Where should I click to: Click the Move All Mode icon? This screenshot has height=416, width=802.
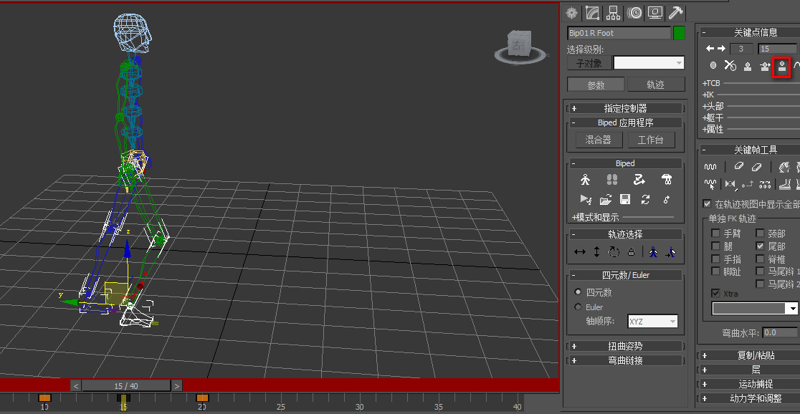[x=666, y=200]
